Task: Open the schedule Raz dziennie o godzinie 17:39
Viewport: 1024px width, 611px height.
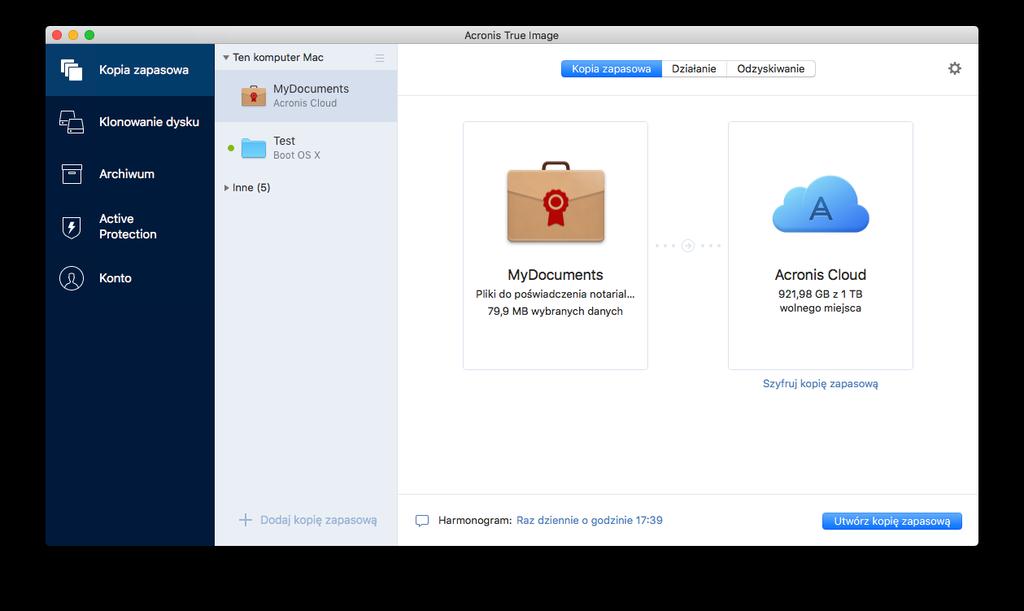Action: (589, 520)
